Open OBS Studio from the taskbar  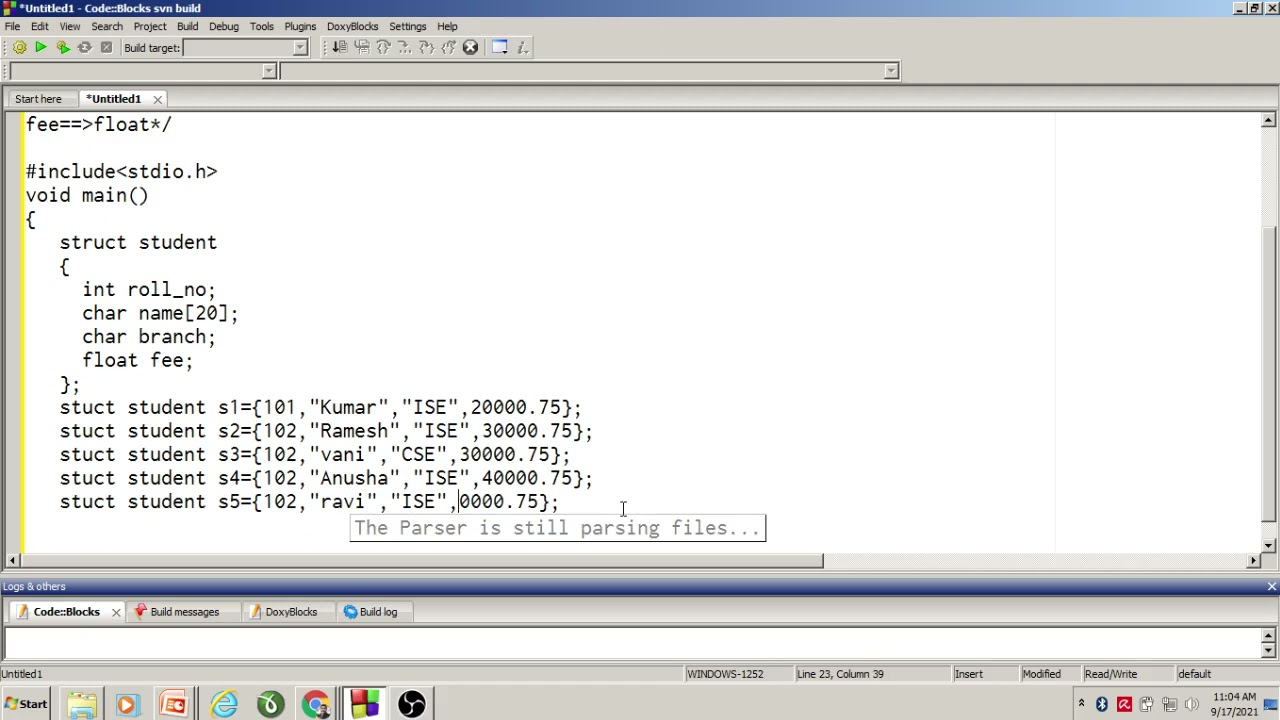pos(411,705)
